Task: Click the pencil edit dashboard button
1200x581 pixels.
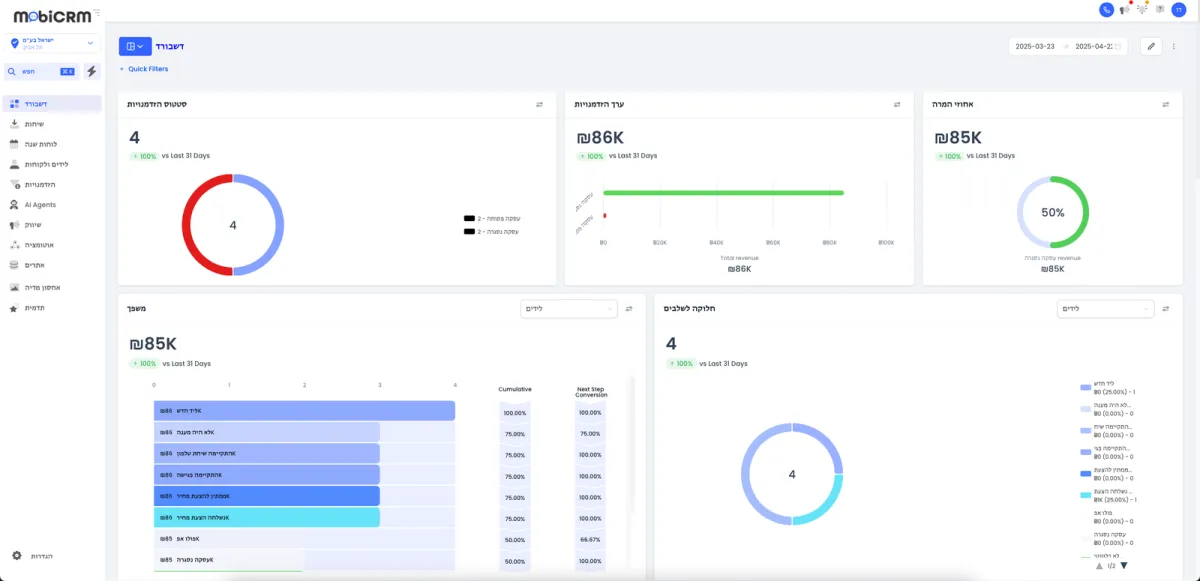Action: coord(1151,46)
